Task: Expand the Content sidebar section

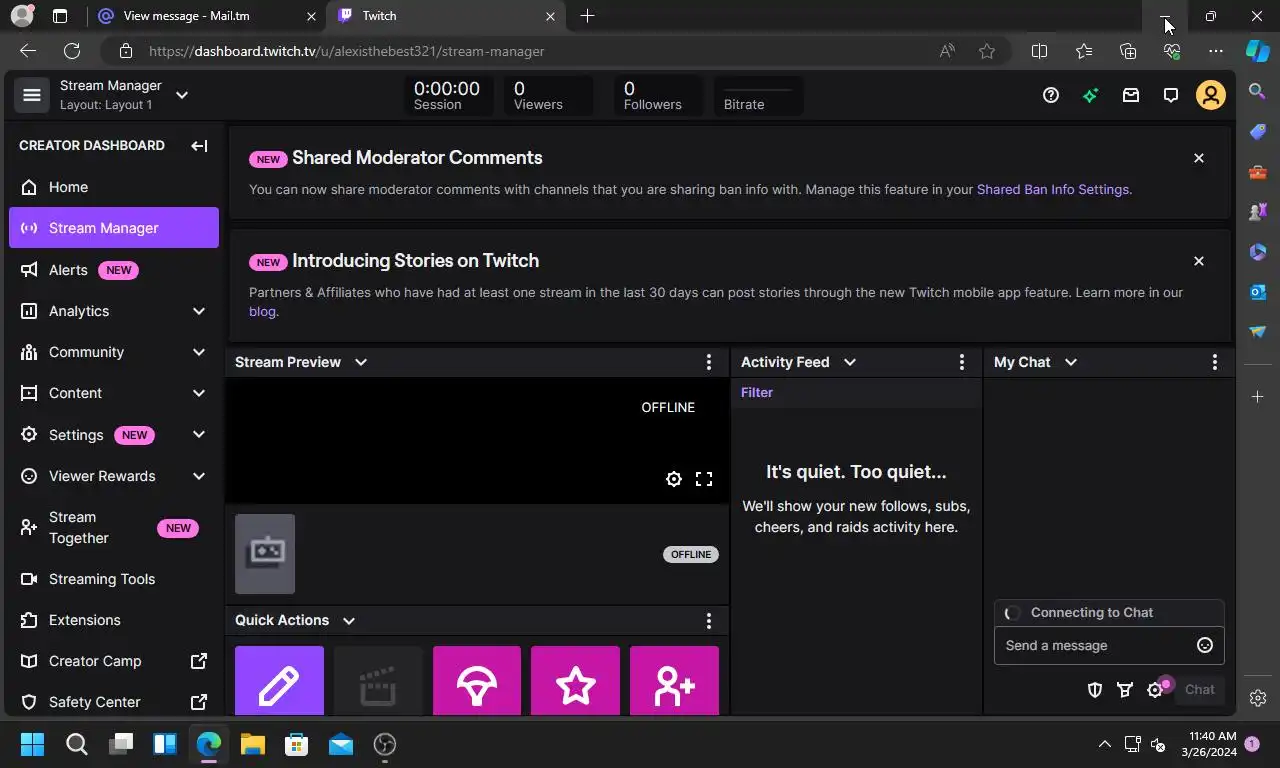Action: [x=199, y=393]
